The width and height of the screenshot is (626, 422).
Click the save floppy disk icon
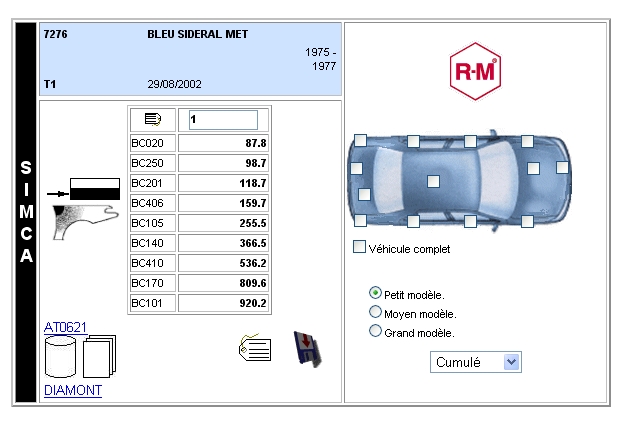click(307, 349)
